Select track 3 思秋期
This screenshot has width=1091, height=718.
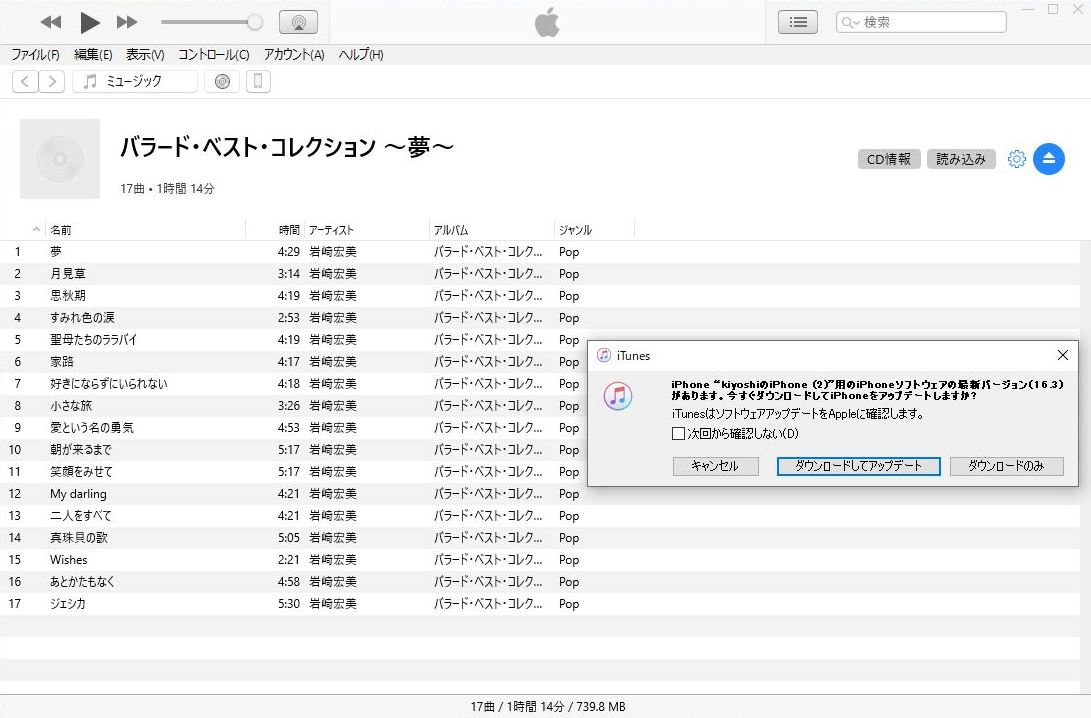(x=540, y=296)
